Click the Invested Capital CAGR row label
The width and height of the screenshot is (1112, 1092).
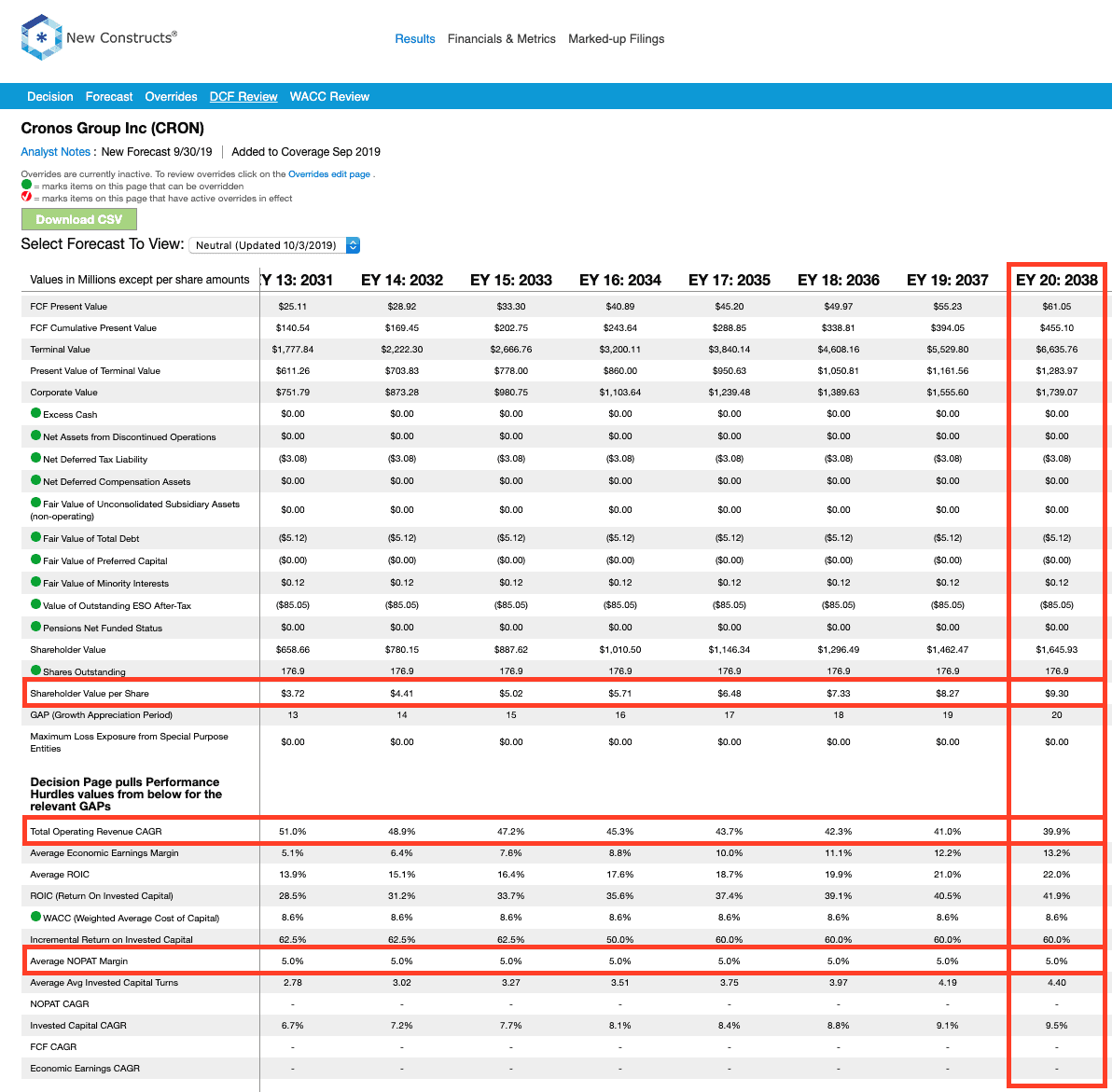(x=78, y=1026)
